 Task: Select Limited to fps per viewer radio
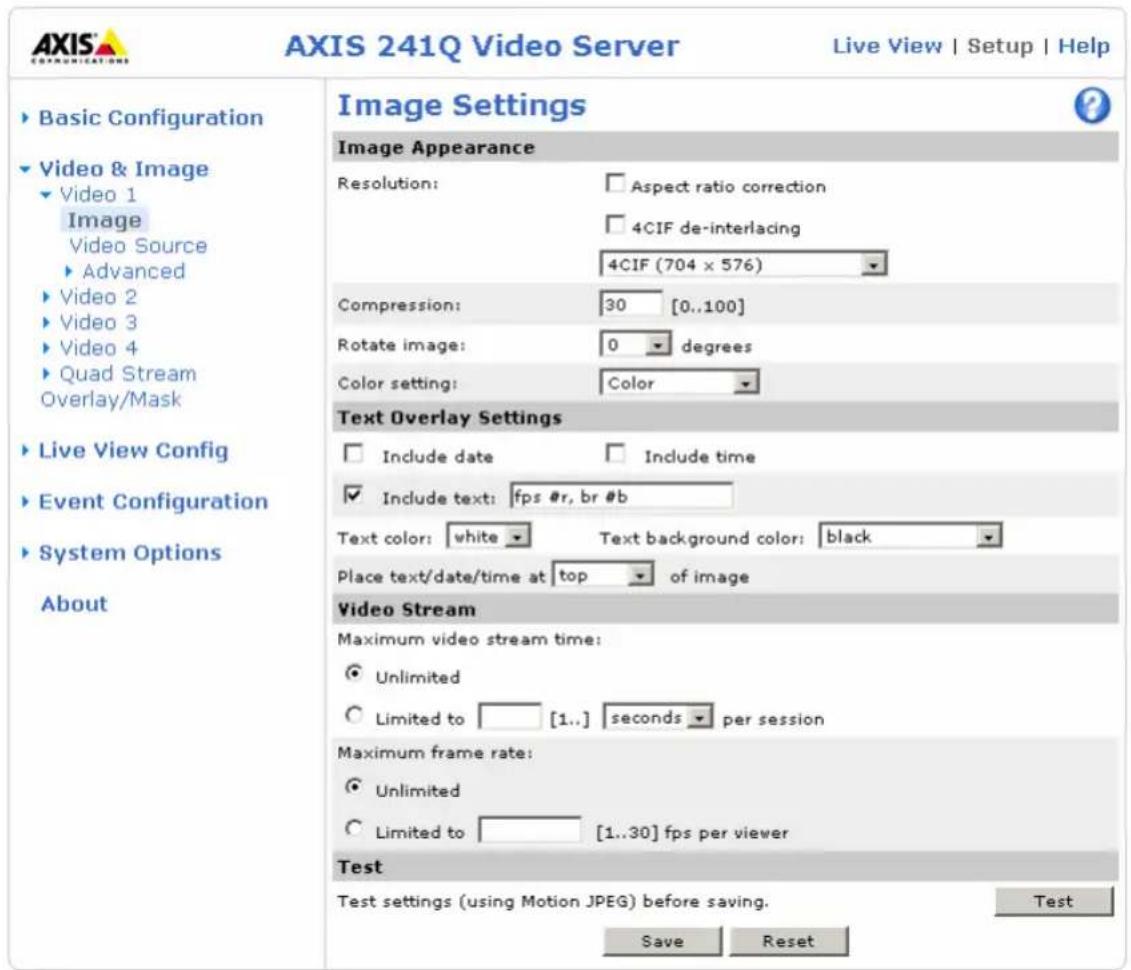click(353, 829)
